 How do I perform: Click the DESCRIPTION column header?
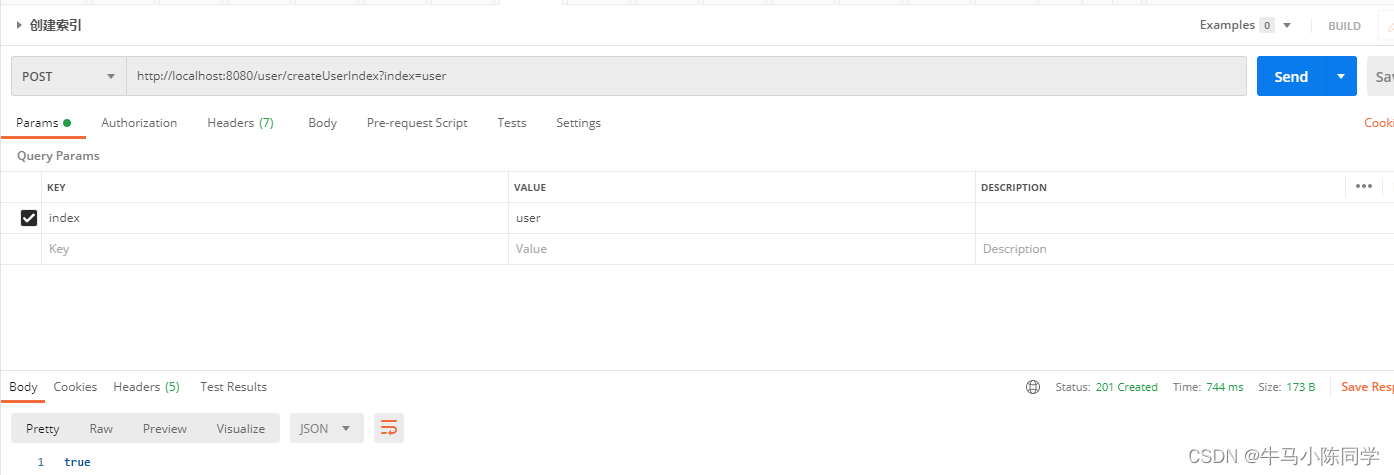click(x=1014, y=187)
